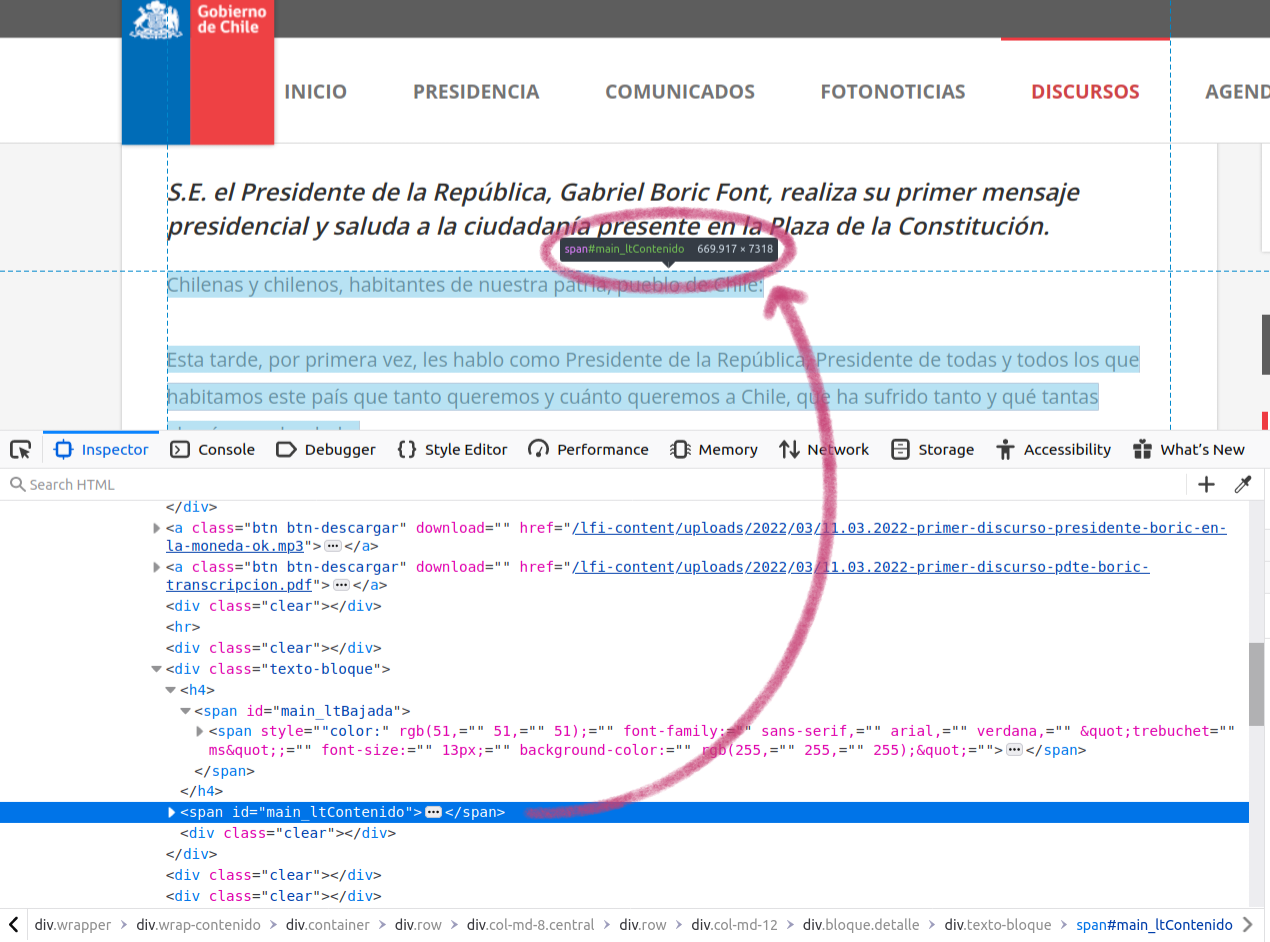Select span#main_ltContenido in the breadcrumb bar
Viewport: 1270px width, 942px height.
[1154, 925]
